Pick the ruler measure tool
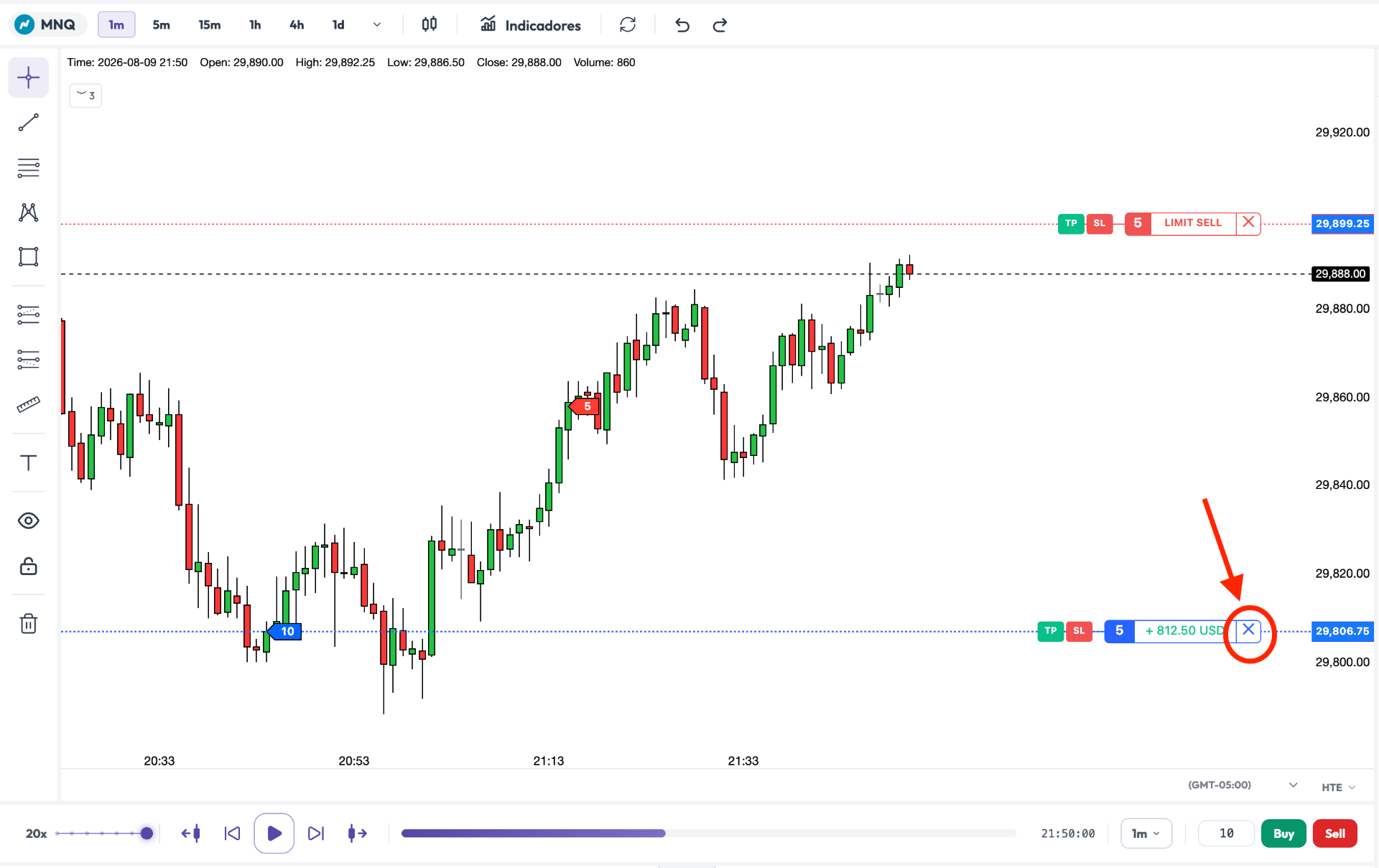Image resolution: width=1379 pixels, height=868 pixels. [x=28, y=404]
